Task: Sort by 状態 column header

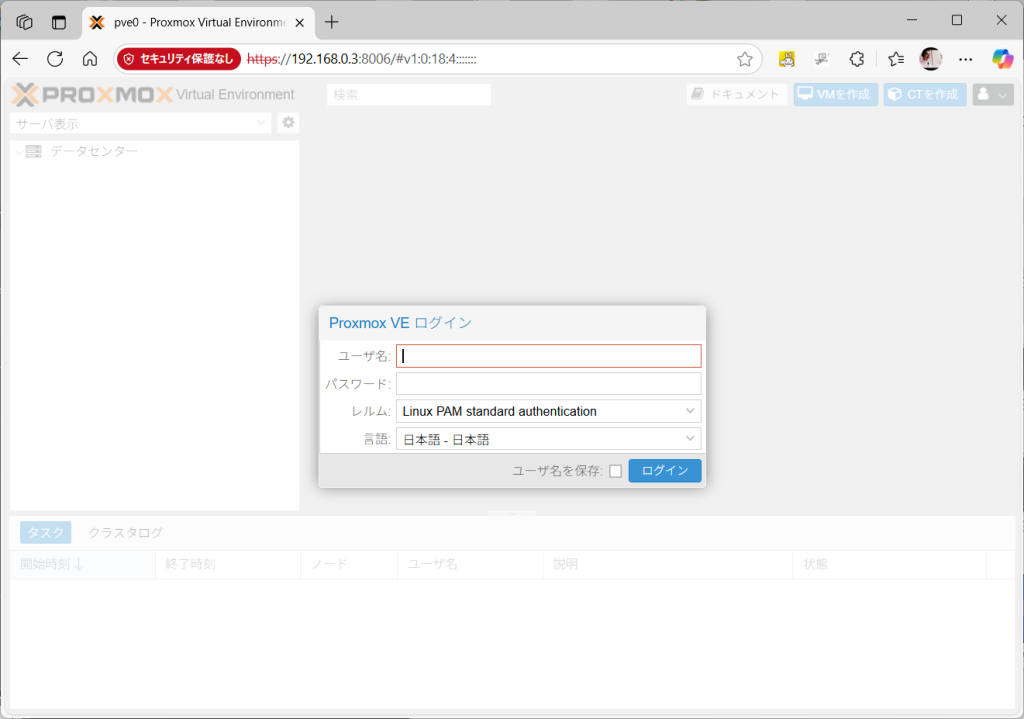Action: tap(889, 564)
